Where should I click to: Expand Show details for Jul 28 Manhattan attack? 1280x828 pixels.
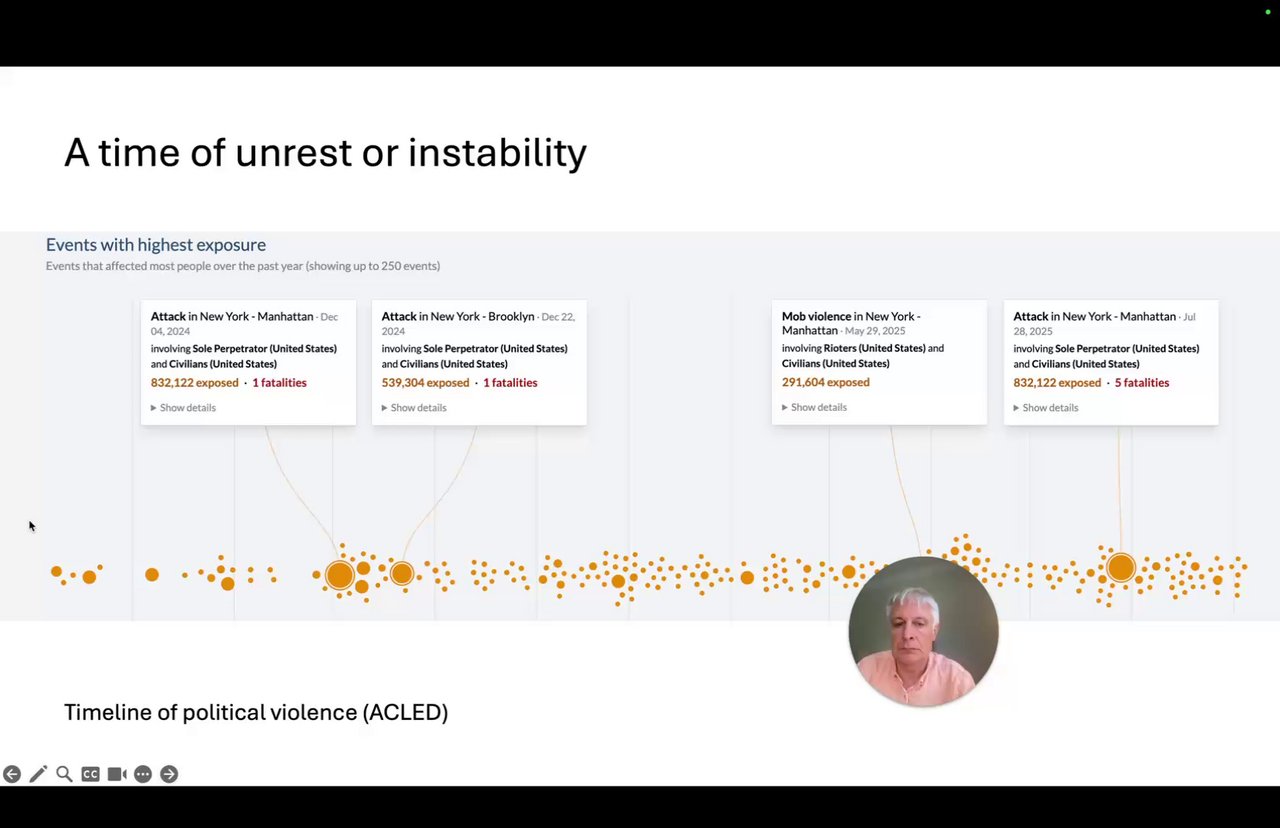1046,408
